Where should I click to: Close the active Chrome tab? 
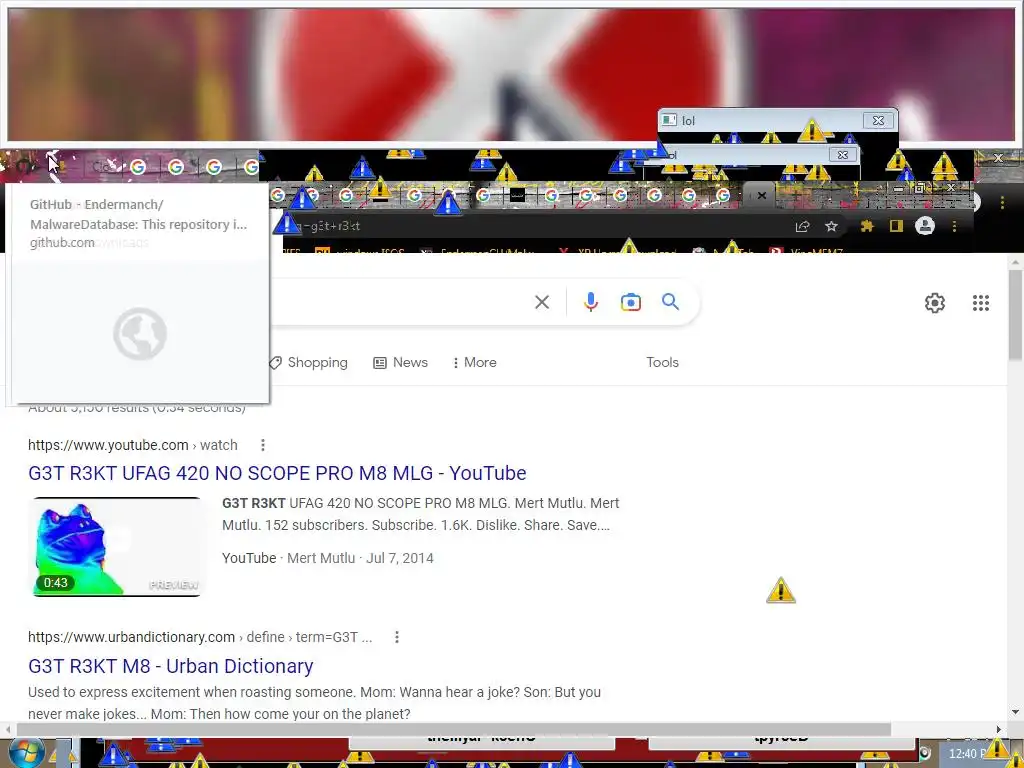click(761, 195)
